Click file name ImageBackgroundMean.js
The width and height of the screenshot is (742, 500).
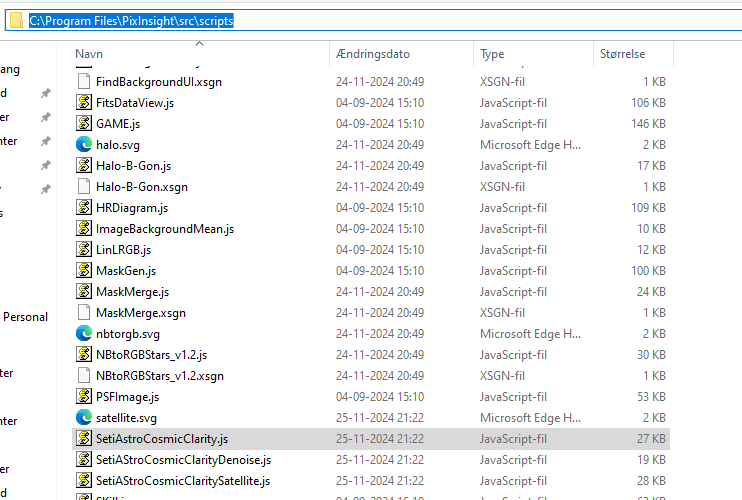(x=165, y=229)
